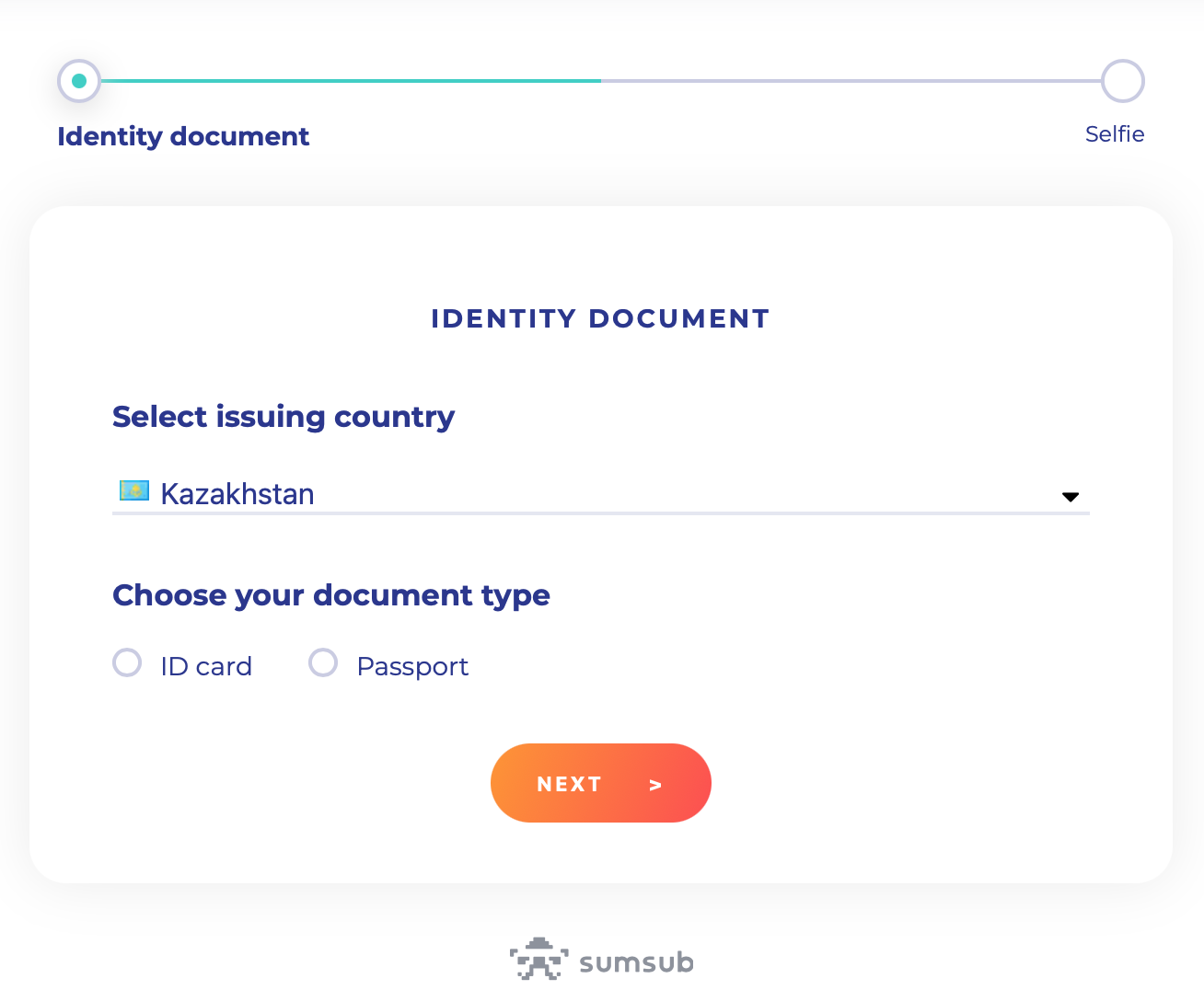Viewport: 1204px width, 990px height.
Task: Click the sumsub robot logo icon
Action: [538, 960]
